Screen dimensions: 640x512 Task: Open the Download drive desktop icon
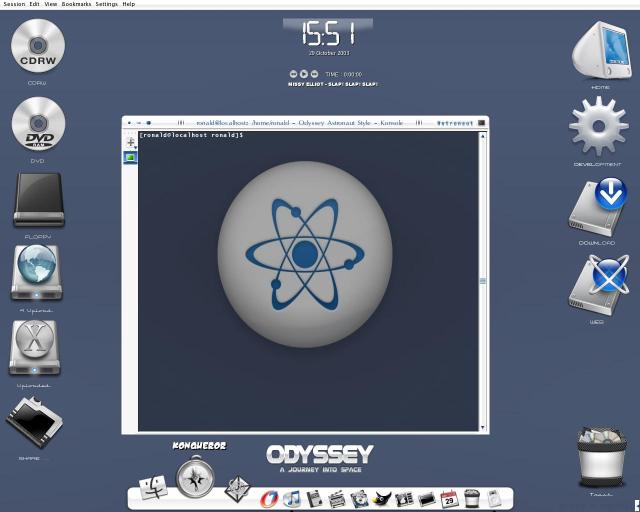point(598,207)
